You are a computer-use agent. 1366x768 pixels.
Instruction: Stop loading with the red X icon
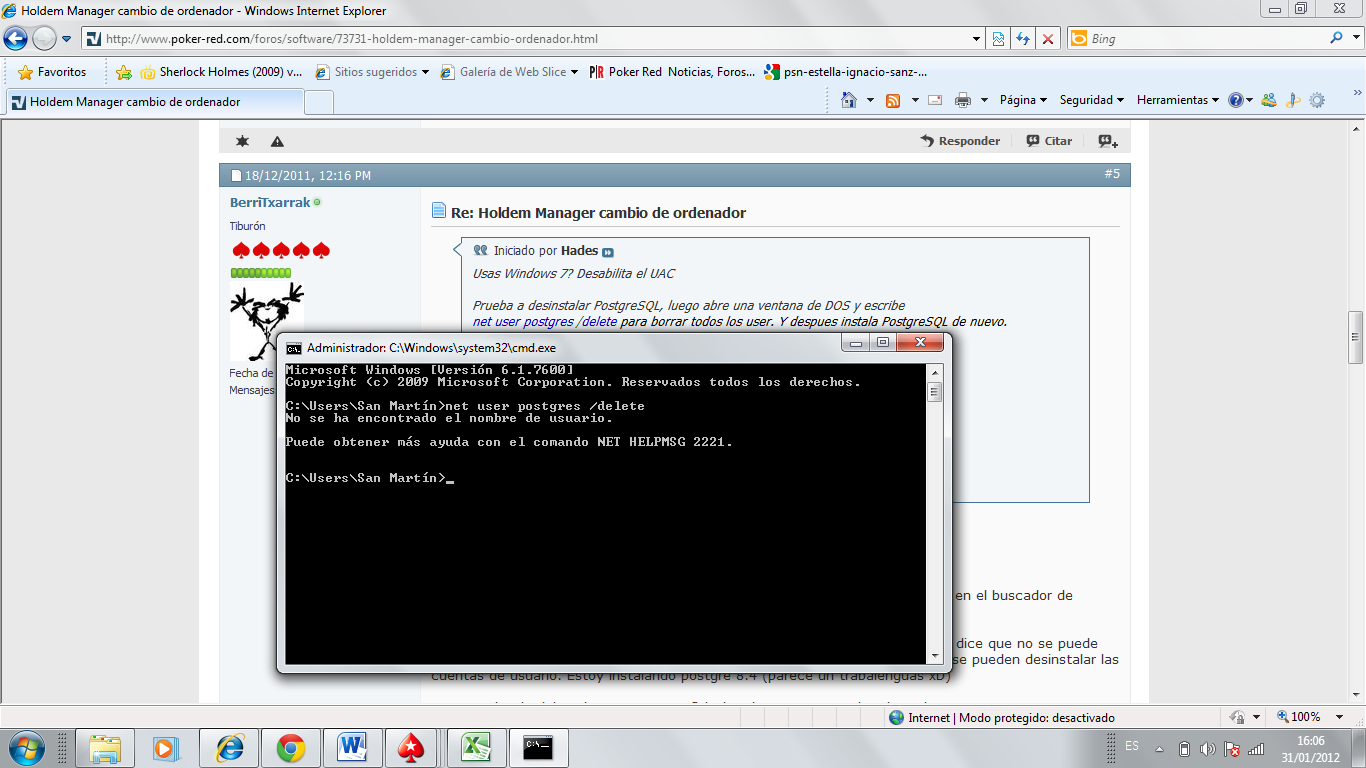(x=1048, y=39)
